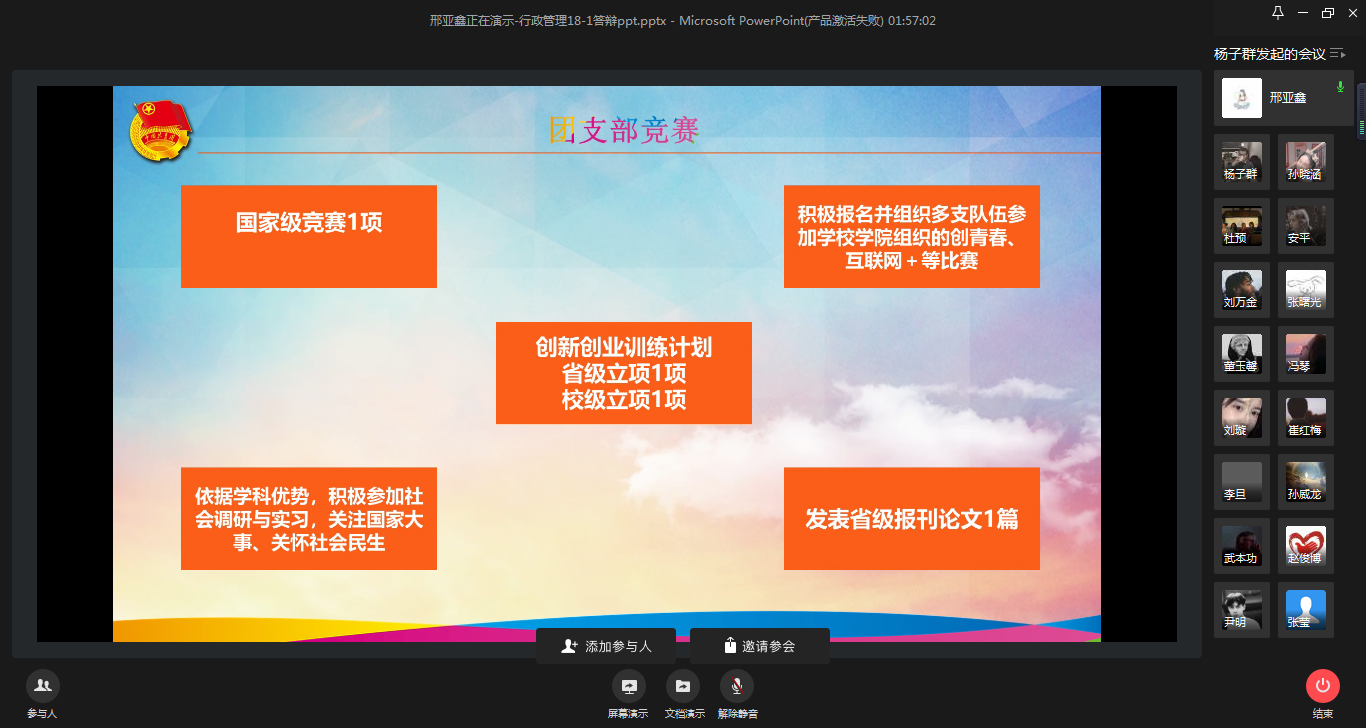
Task: Select participant 杨子群 thumbnail
Action: [1242, 162]
